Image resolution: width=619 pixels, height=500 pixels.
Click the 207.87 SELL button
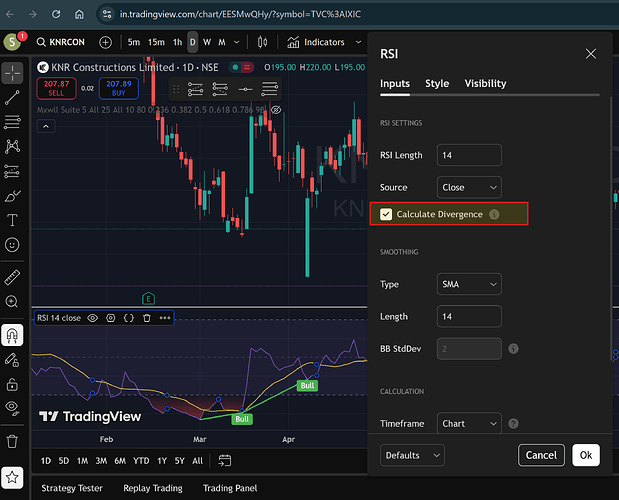(56, 88)
